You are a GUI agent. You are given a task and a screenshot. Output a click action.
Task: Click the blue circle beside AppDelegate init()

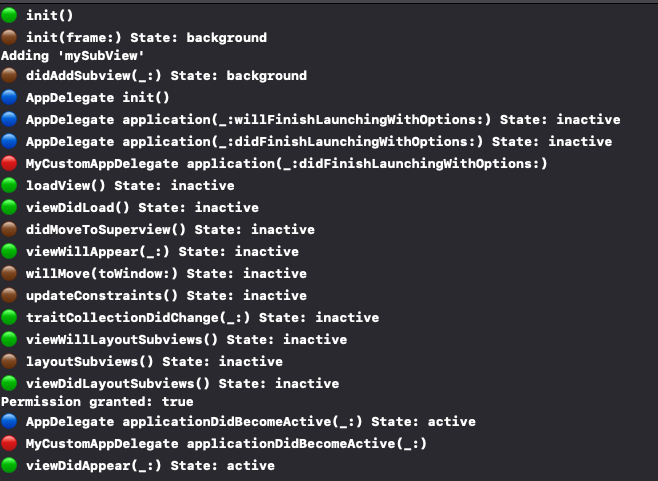click(9, 97)
